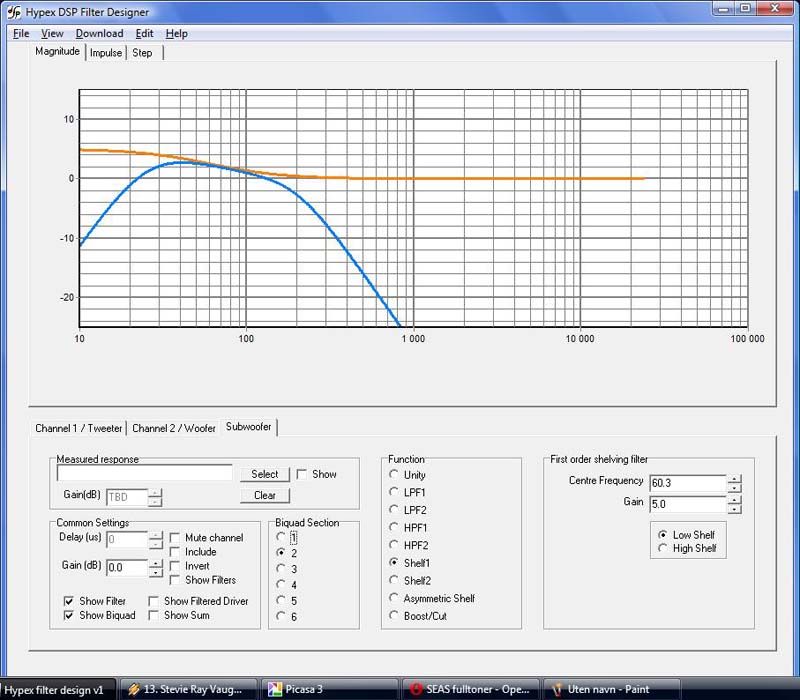Select Biquad Section 6
The image size is (800, 700).
[281, 616]
